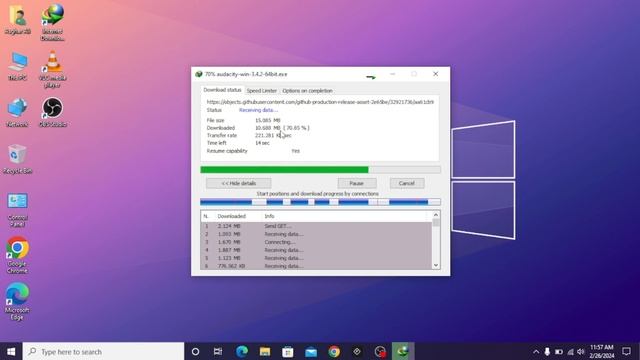This screenshot has width=640, height=360.
Task: Open the network tray icon
Action: click(570, 352)
